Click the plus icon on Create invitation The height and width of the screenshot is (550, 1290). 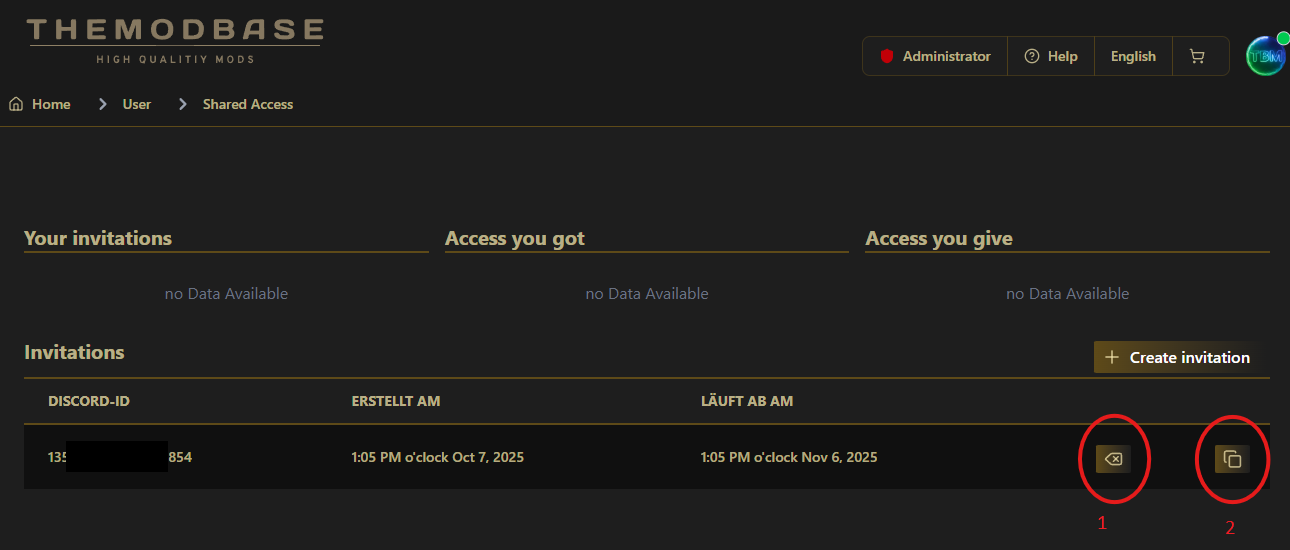point(1111,358)
